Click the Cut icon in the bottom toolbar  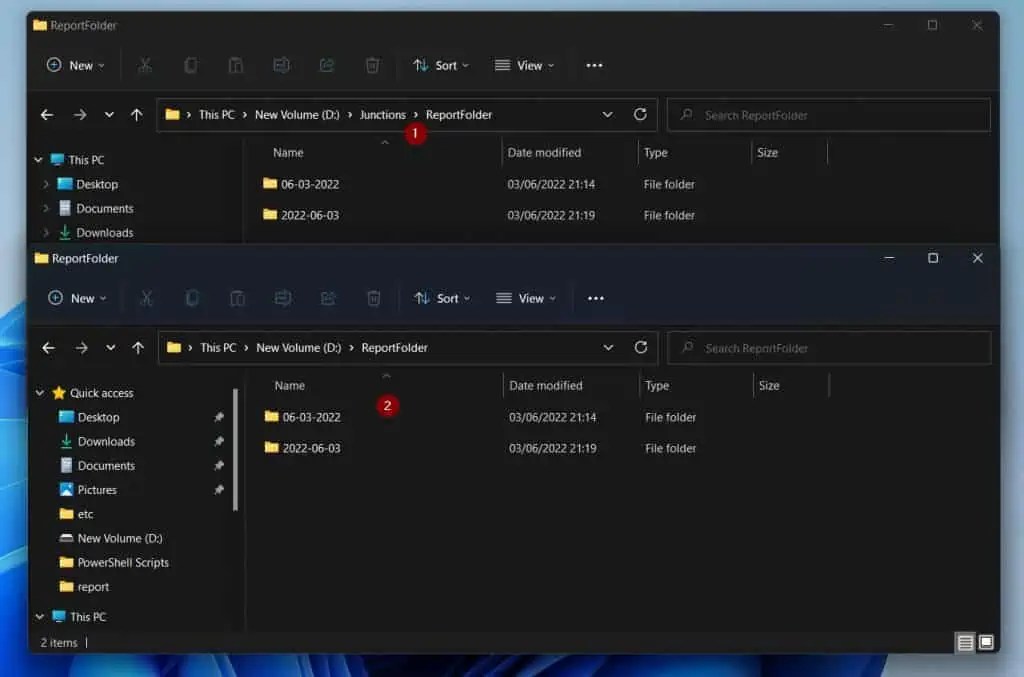coord(145,298)
